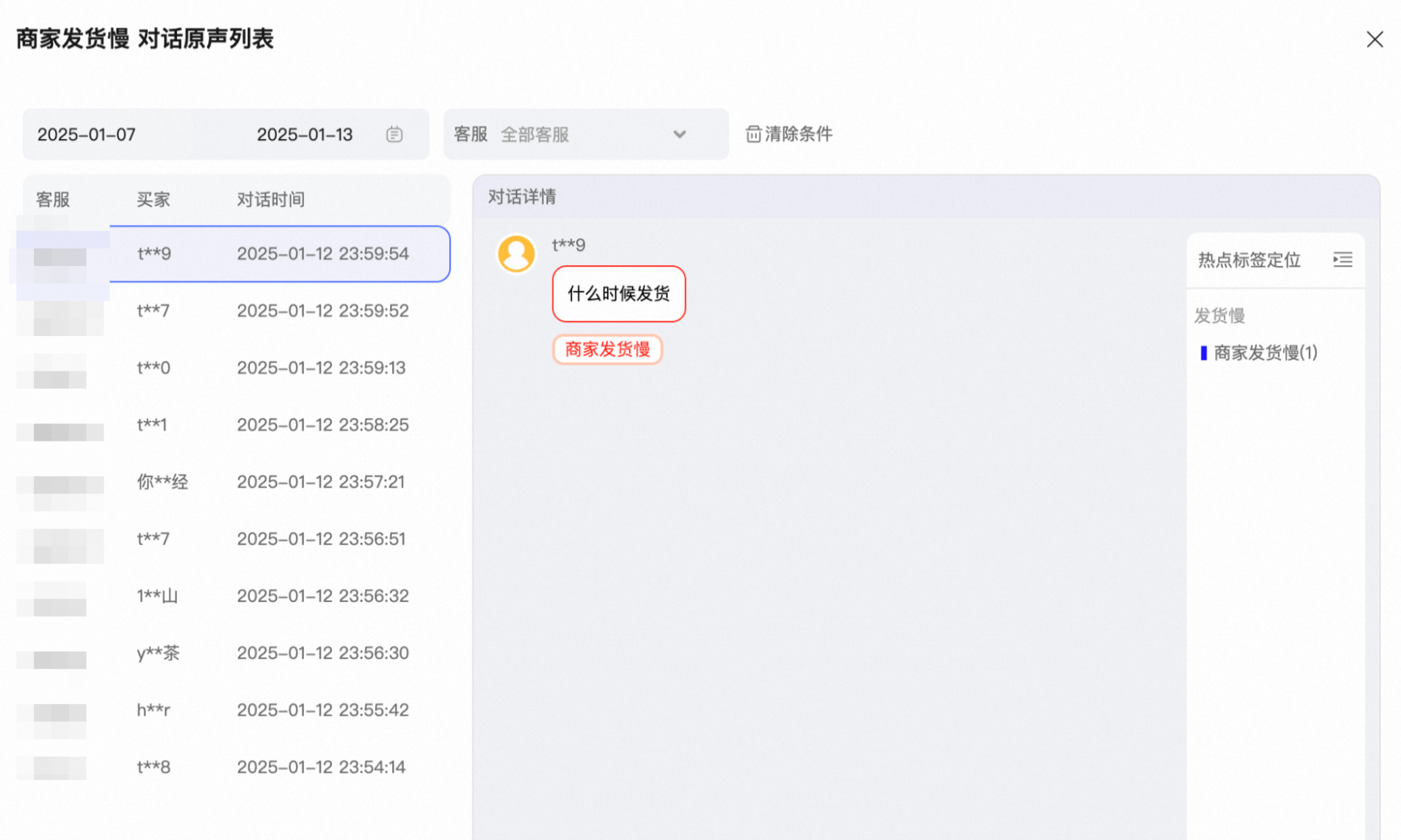Clear filters via 清除条件
Screen dimensions: 1401x840
[x=789, y=134]
